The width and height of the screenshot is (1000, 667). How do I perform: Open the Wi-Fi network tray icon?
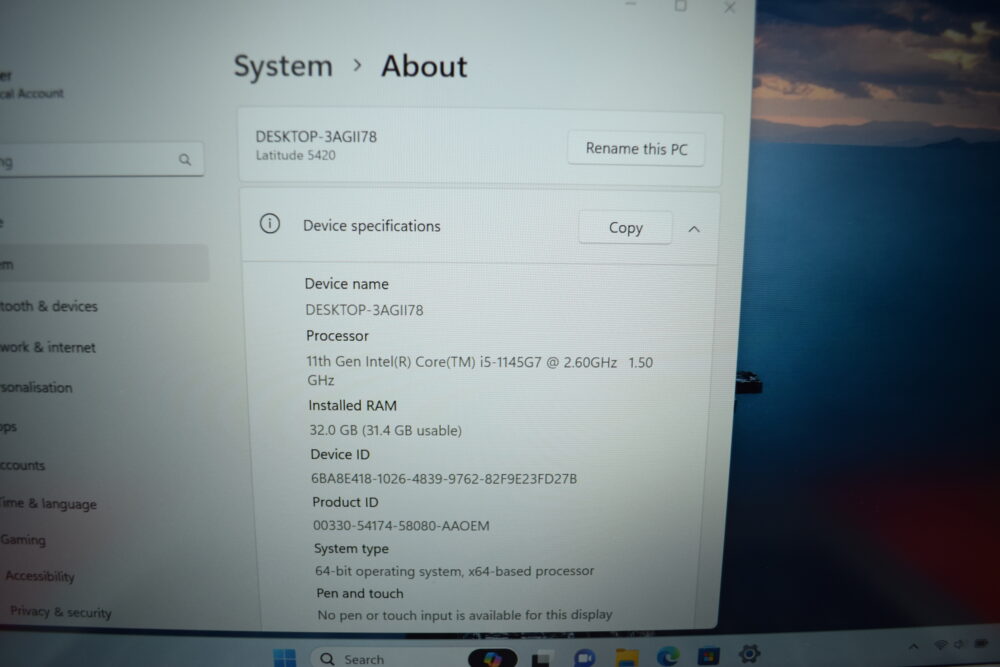940,645
